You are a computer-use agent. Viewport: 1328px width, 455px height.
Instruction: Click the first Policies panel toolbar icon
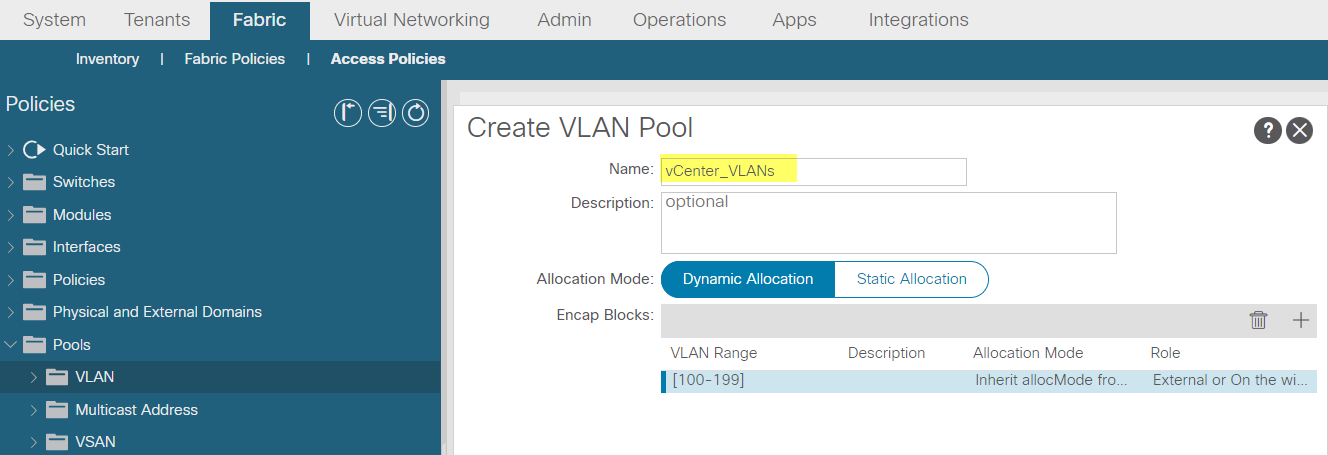(347, 113)
